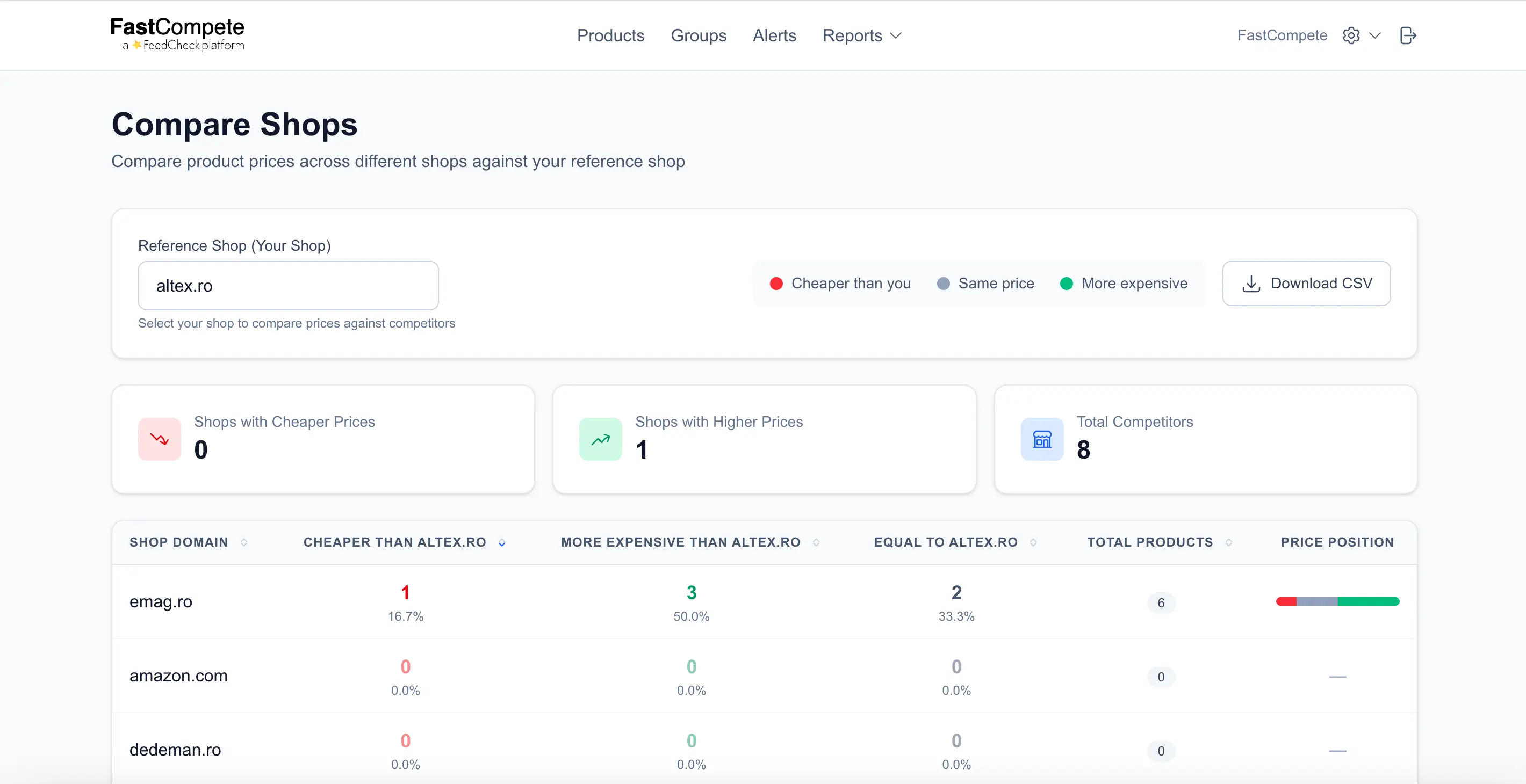The height and width of the screenshot is (784, 1526).
Task: Open the Alerts menu
Action: point(774,35)
